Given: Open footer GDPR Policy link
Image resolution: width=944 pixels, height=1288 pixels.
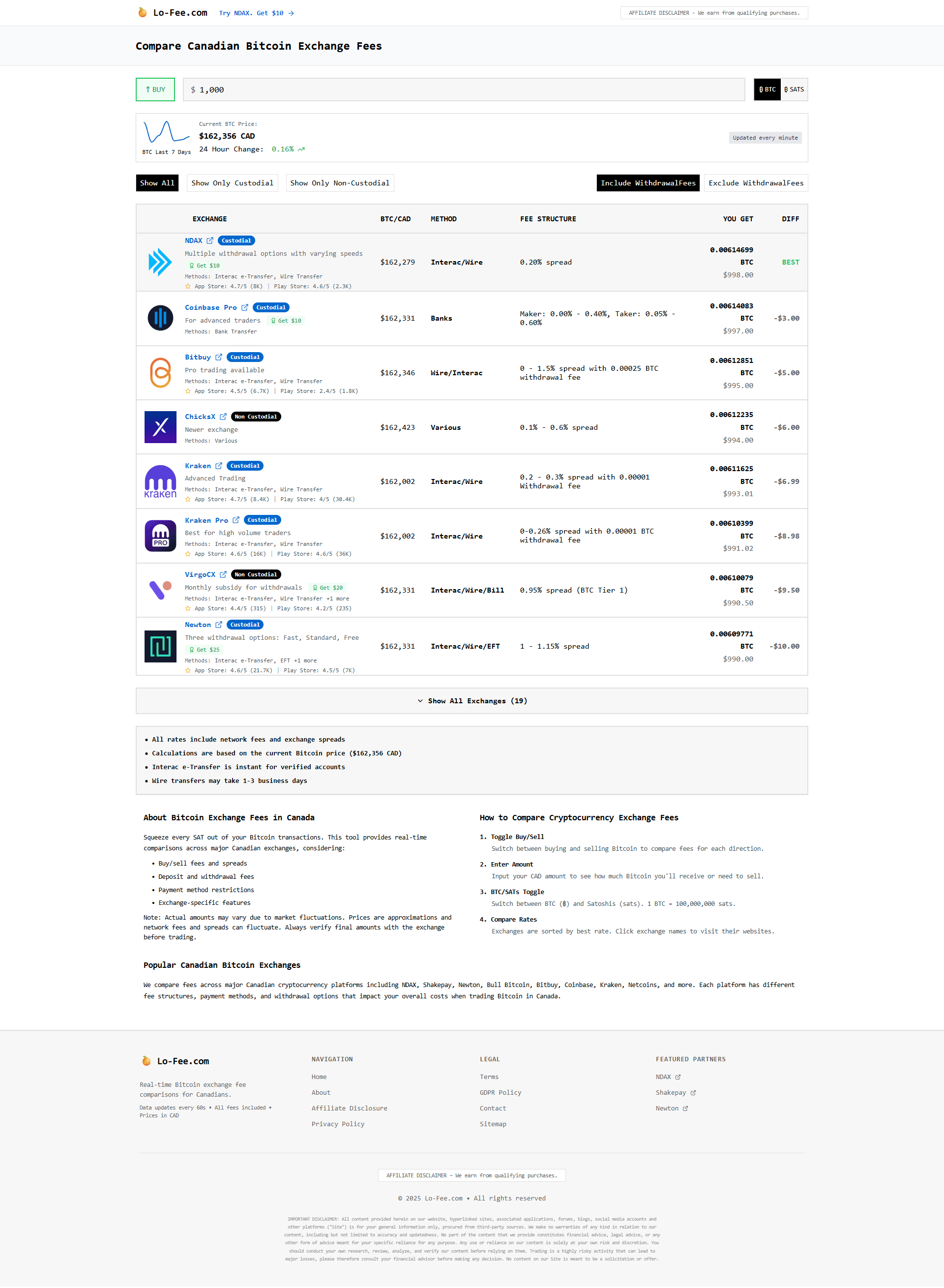Looking at the screenshot, I should (x=501, y=1093).
